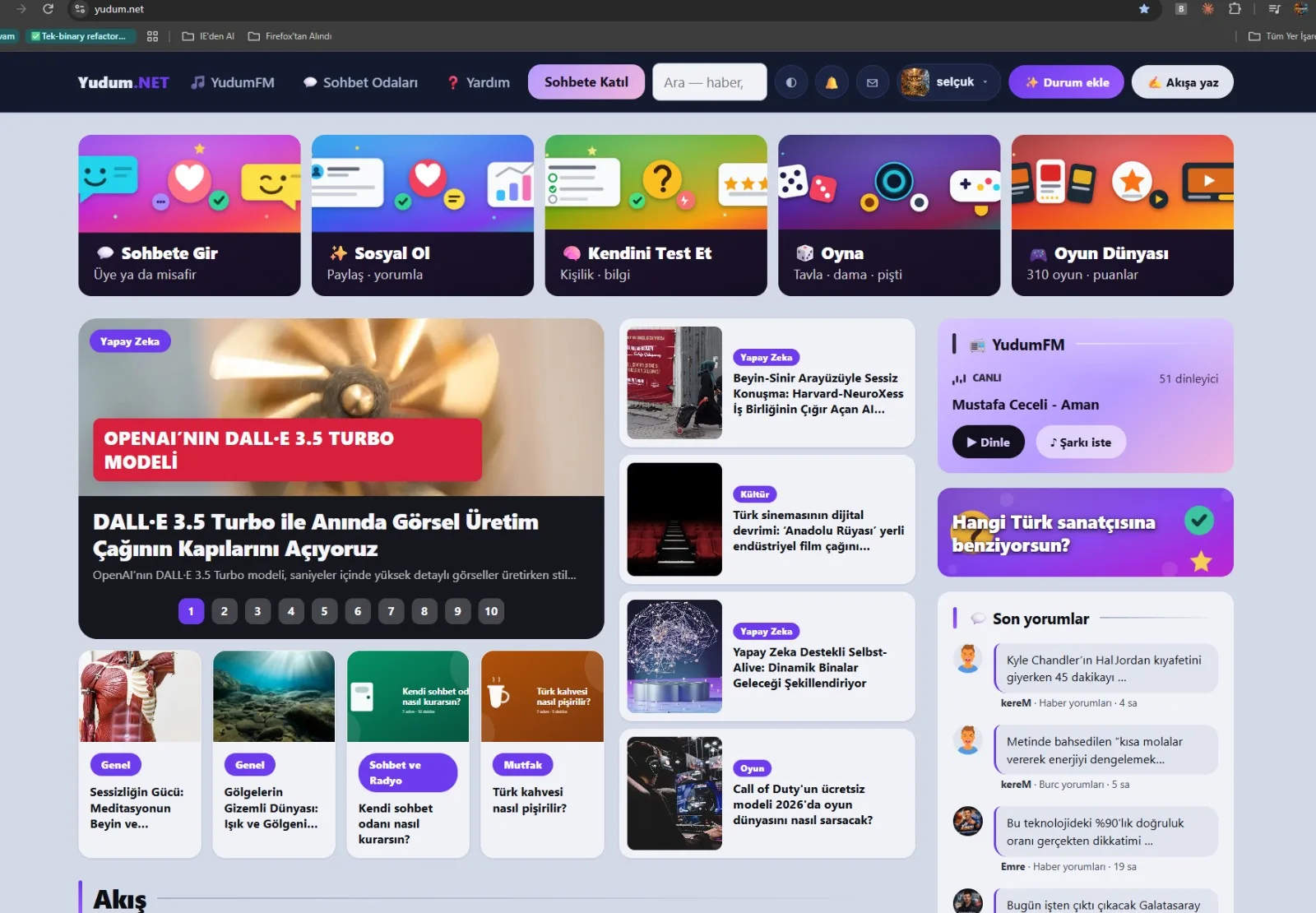Open the messages envelope icon
1316x913 pixels.
click(872, 82)
